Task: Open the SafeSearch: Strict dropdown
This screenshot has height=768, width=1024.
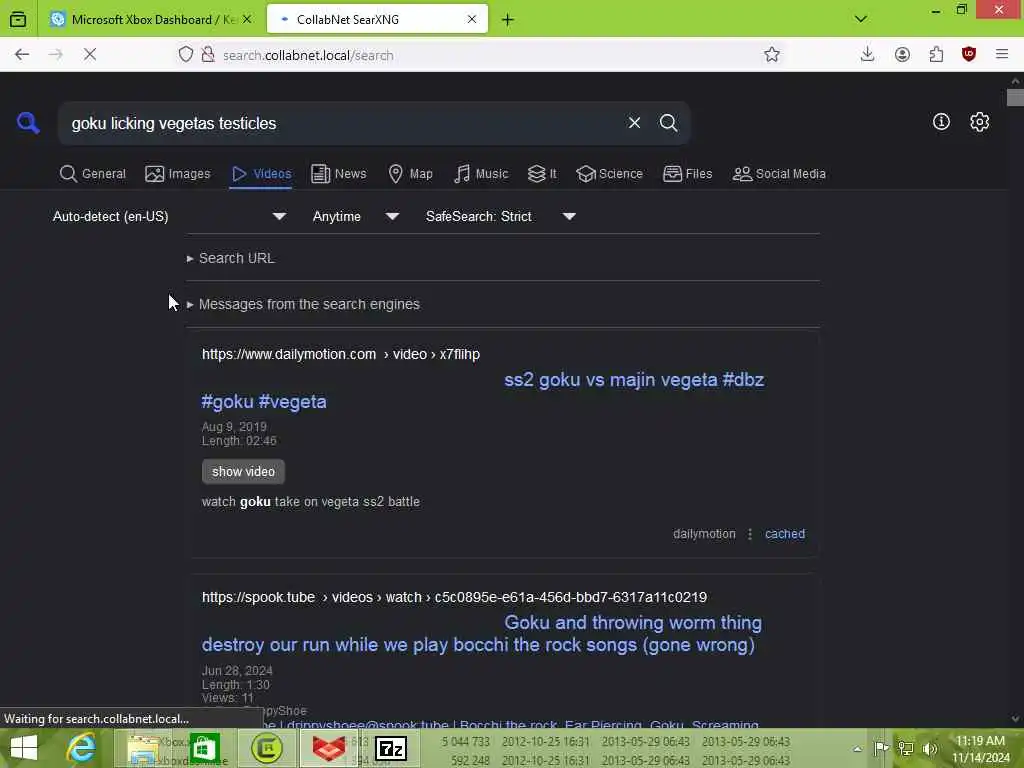Action: coord(500,216)
